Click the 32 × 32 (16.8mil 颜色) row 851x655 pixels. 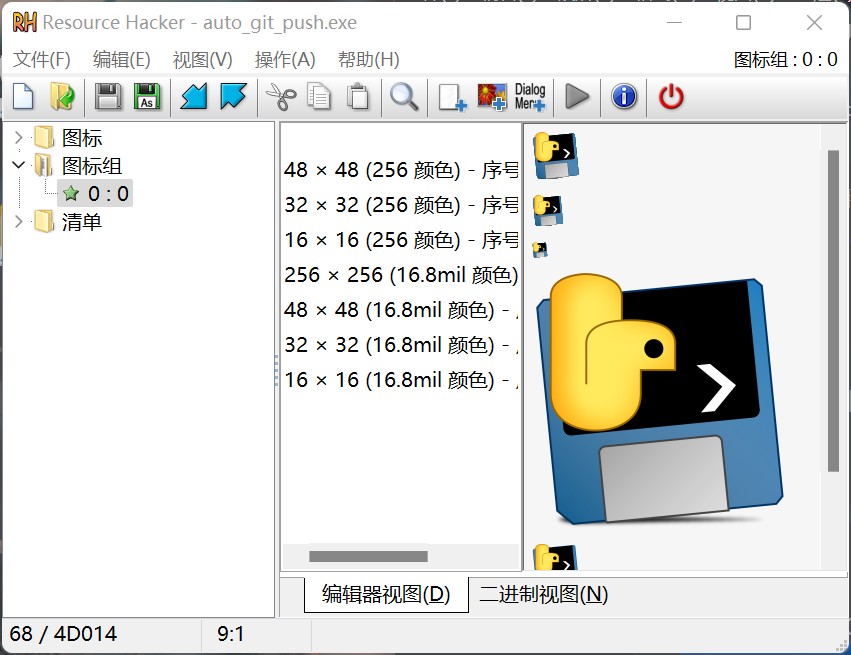point(401,345)
